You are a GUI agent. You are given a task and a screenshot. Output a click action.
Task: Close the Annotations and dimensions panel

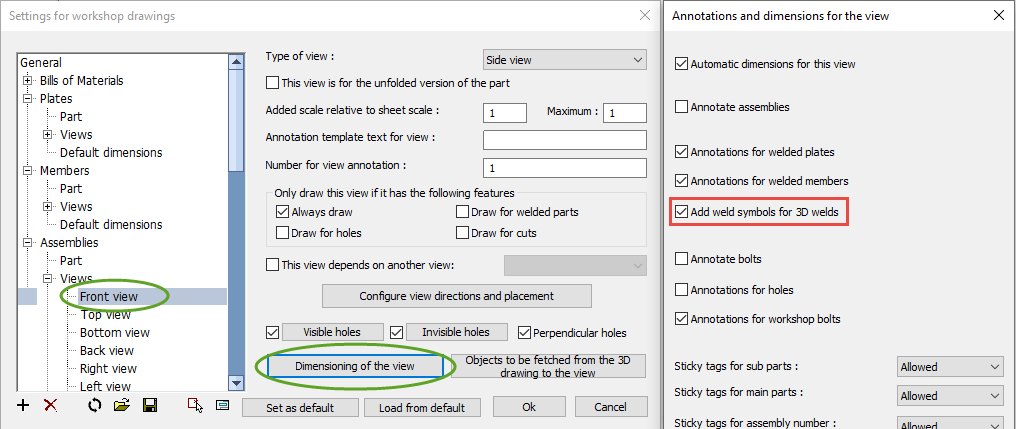[997, 15]
